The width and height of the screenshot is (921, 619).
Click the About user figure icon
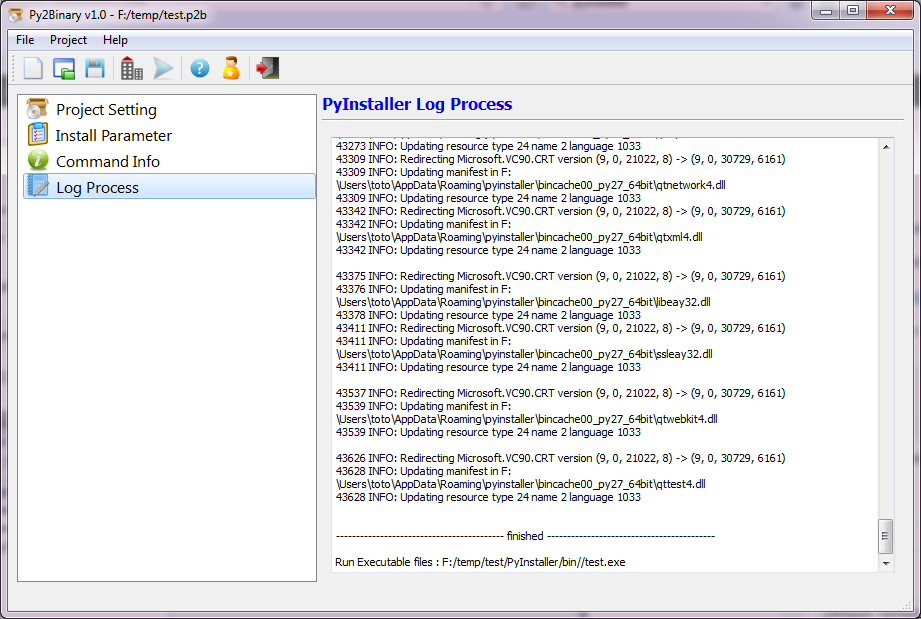231,68
